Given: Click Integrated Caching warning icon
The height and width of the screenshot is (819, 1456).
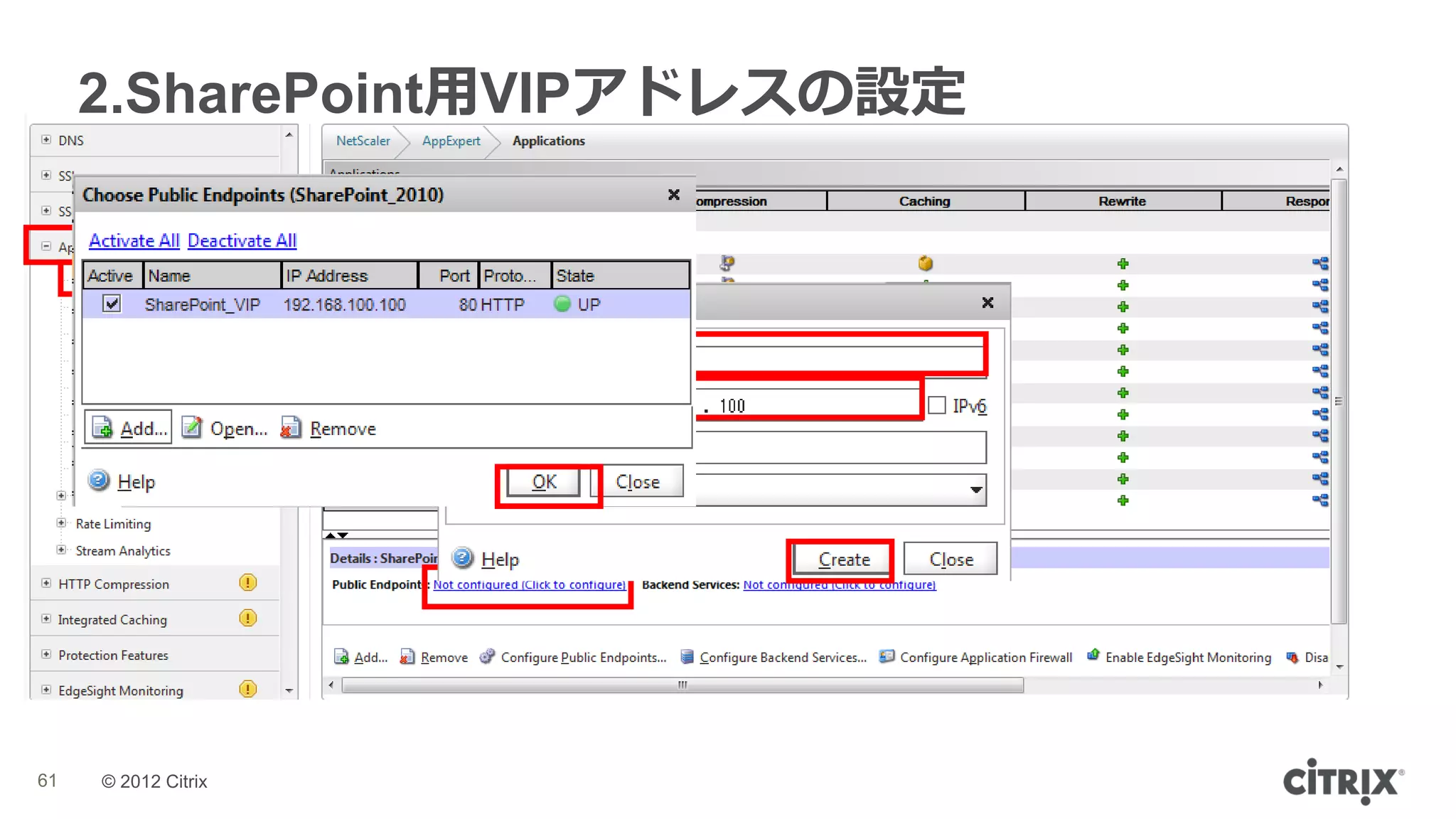Looking at the screenshot, I should tap(247, 619).
